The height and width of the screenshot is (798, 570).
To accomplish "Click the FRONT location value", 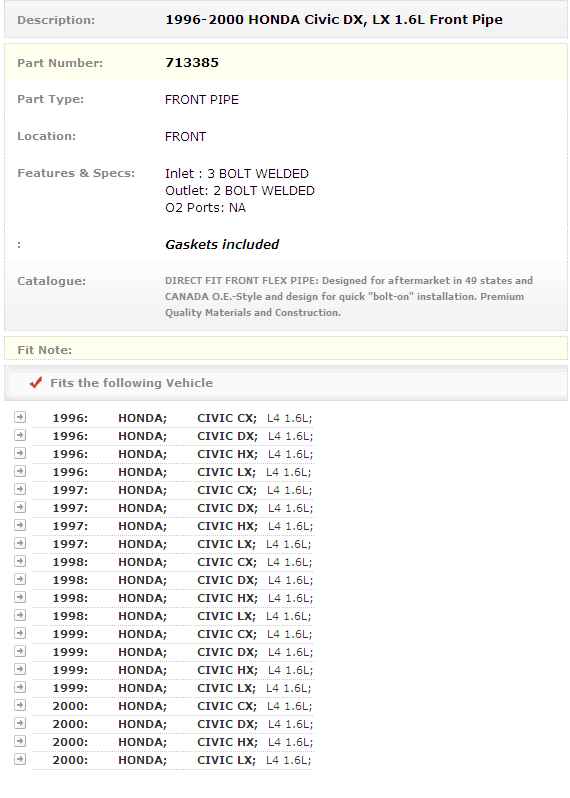I will tap(185, 137).
